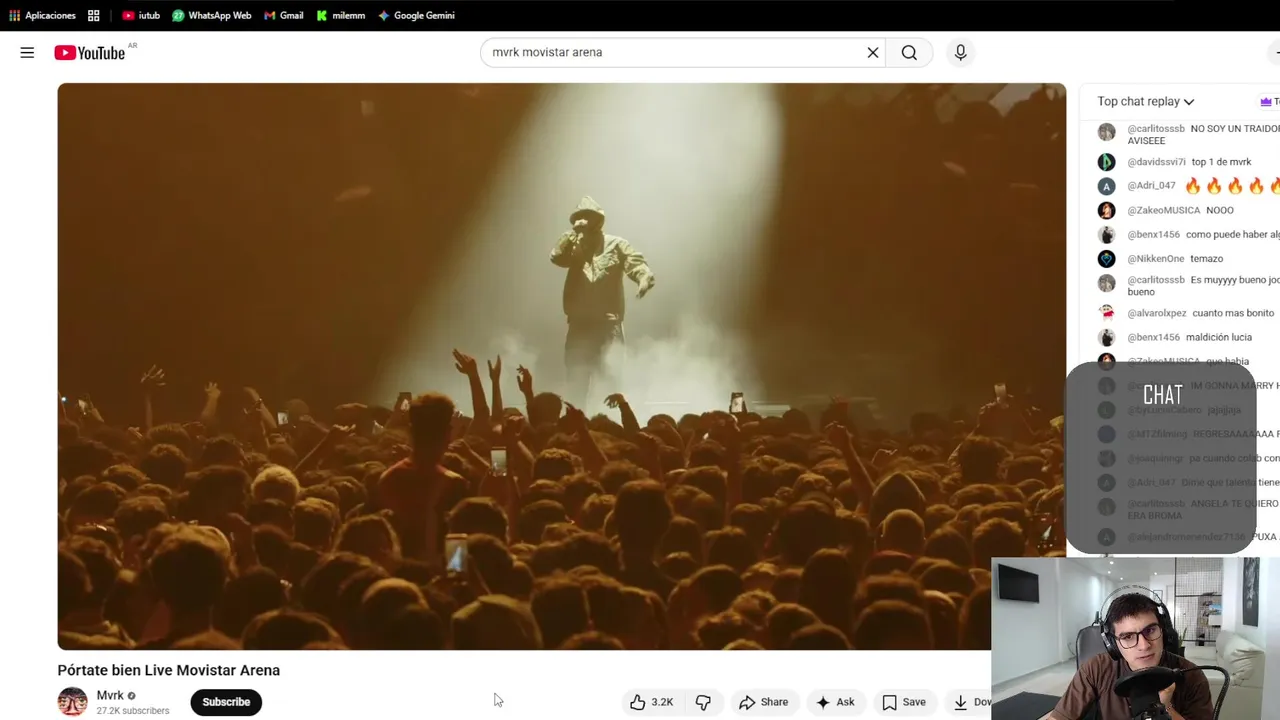Image resolution: width=1280 pixels, height=720 pixels.
Task: Click @NikkenOne's avatar next to temazo
Action: point(1106,259)
